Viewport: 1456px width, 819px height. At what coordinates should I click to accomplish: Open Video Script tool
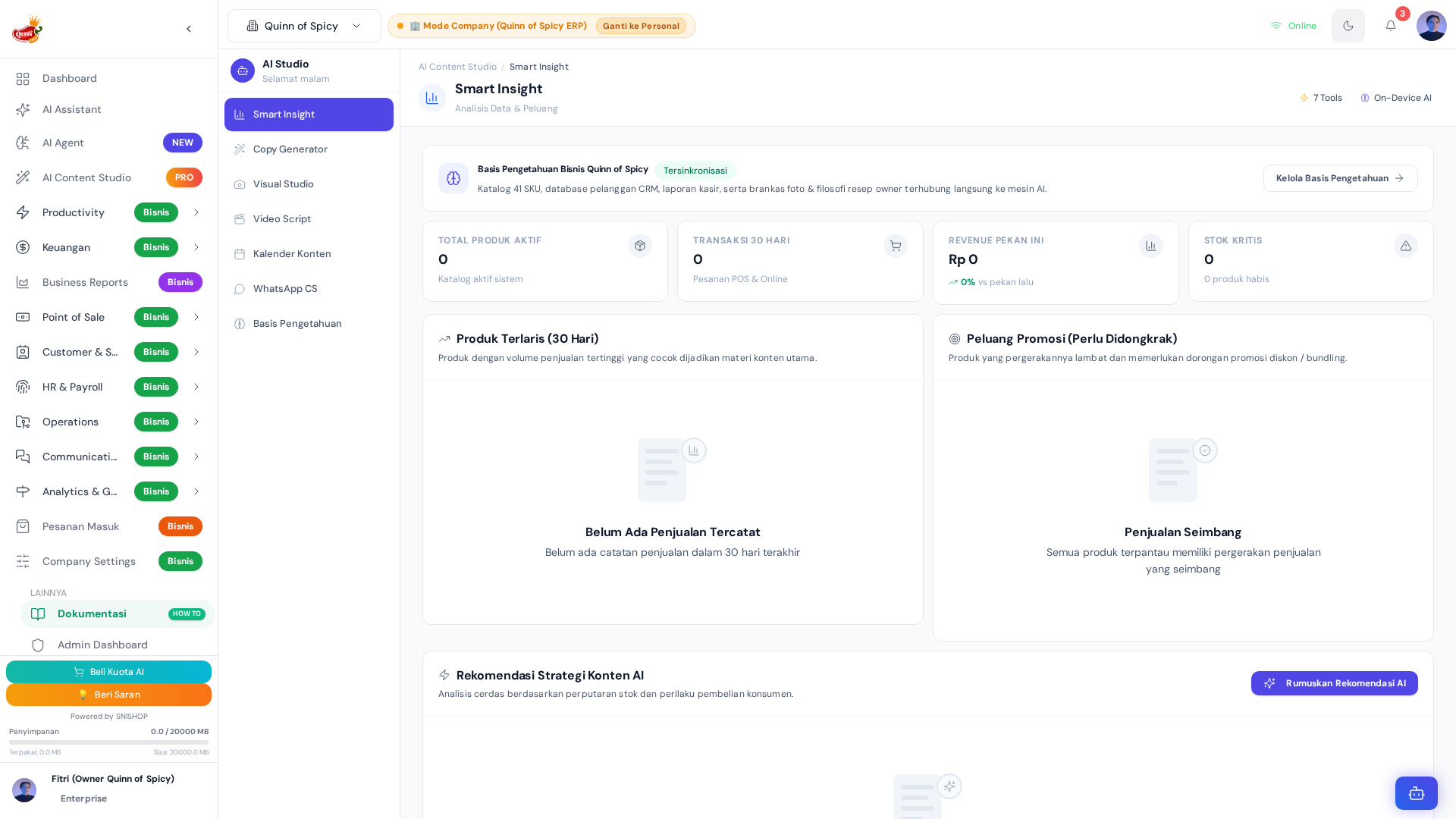click(x=309, y=219)
